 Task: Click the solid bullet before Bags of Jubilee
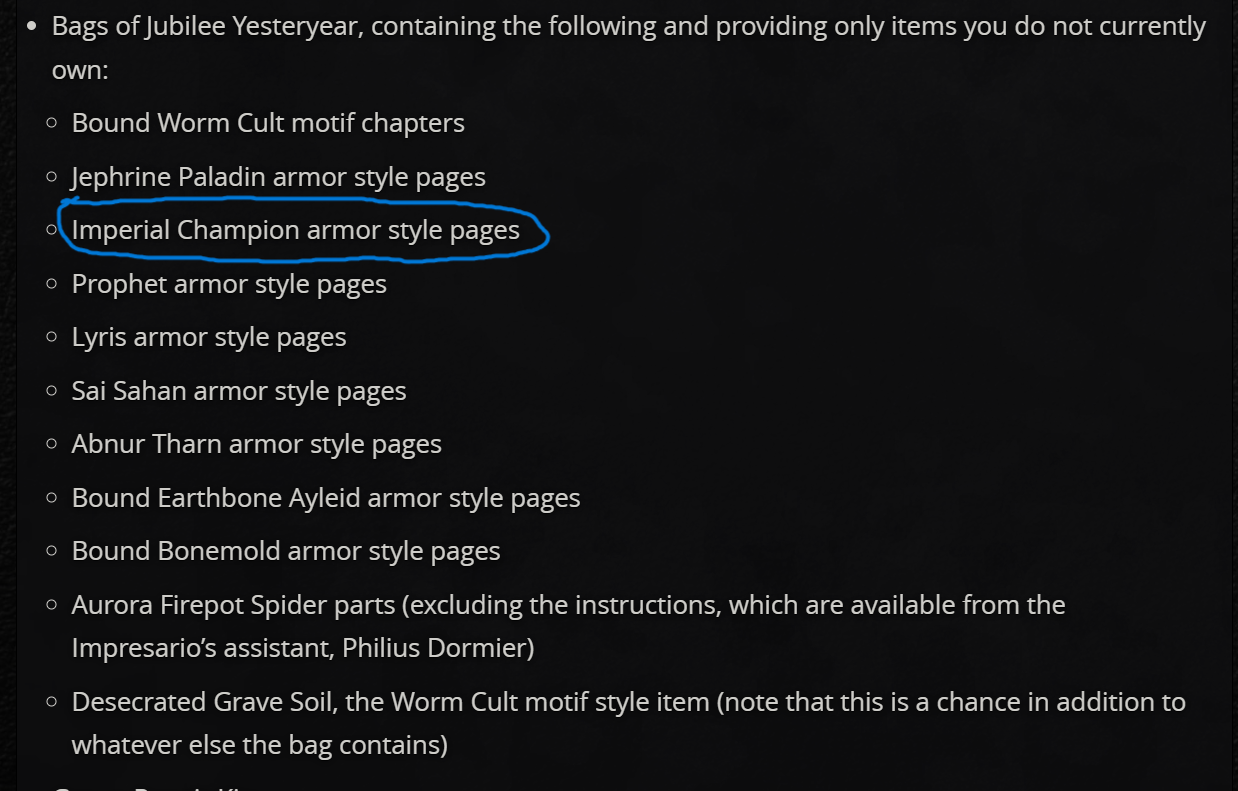pos(33,27)
